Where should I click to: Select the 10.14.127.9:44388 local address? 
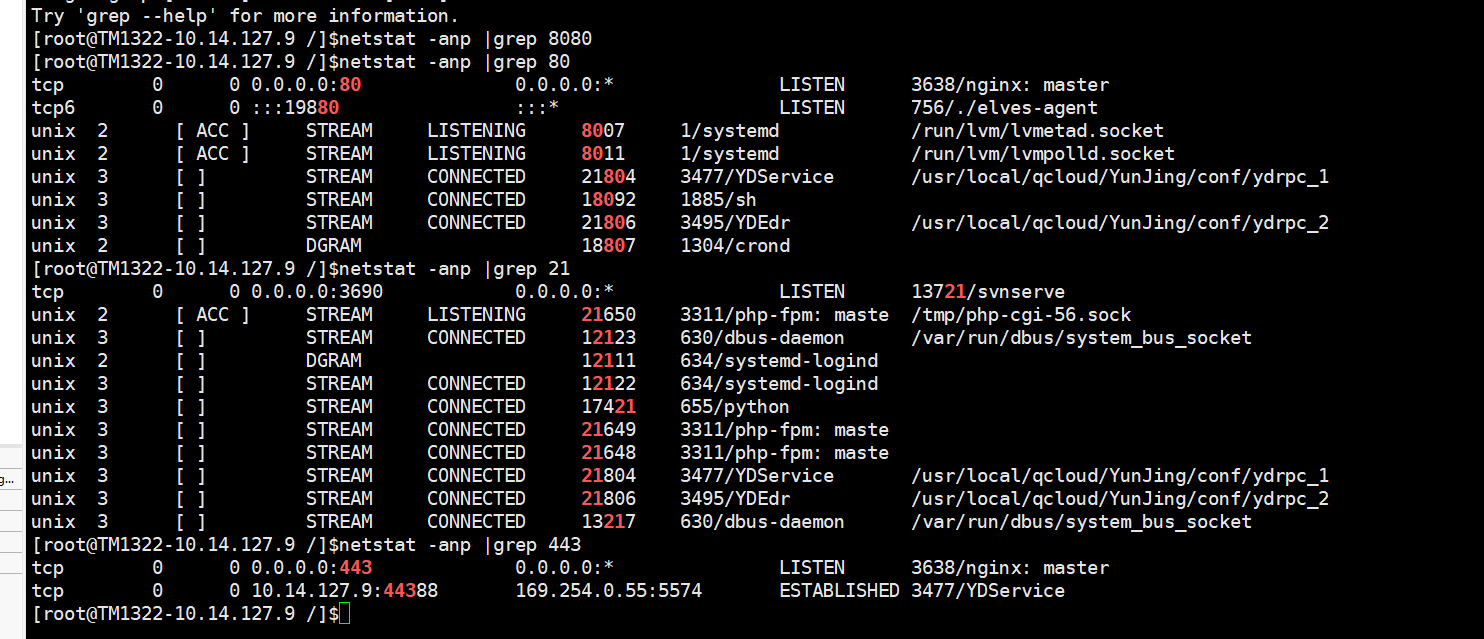[x=344, y=591]
